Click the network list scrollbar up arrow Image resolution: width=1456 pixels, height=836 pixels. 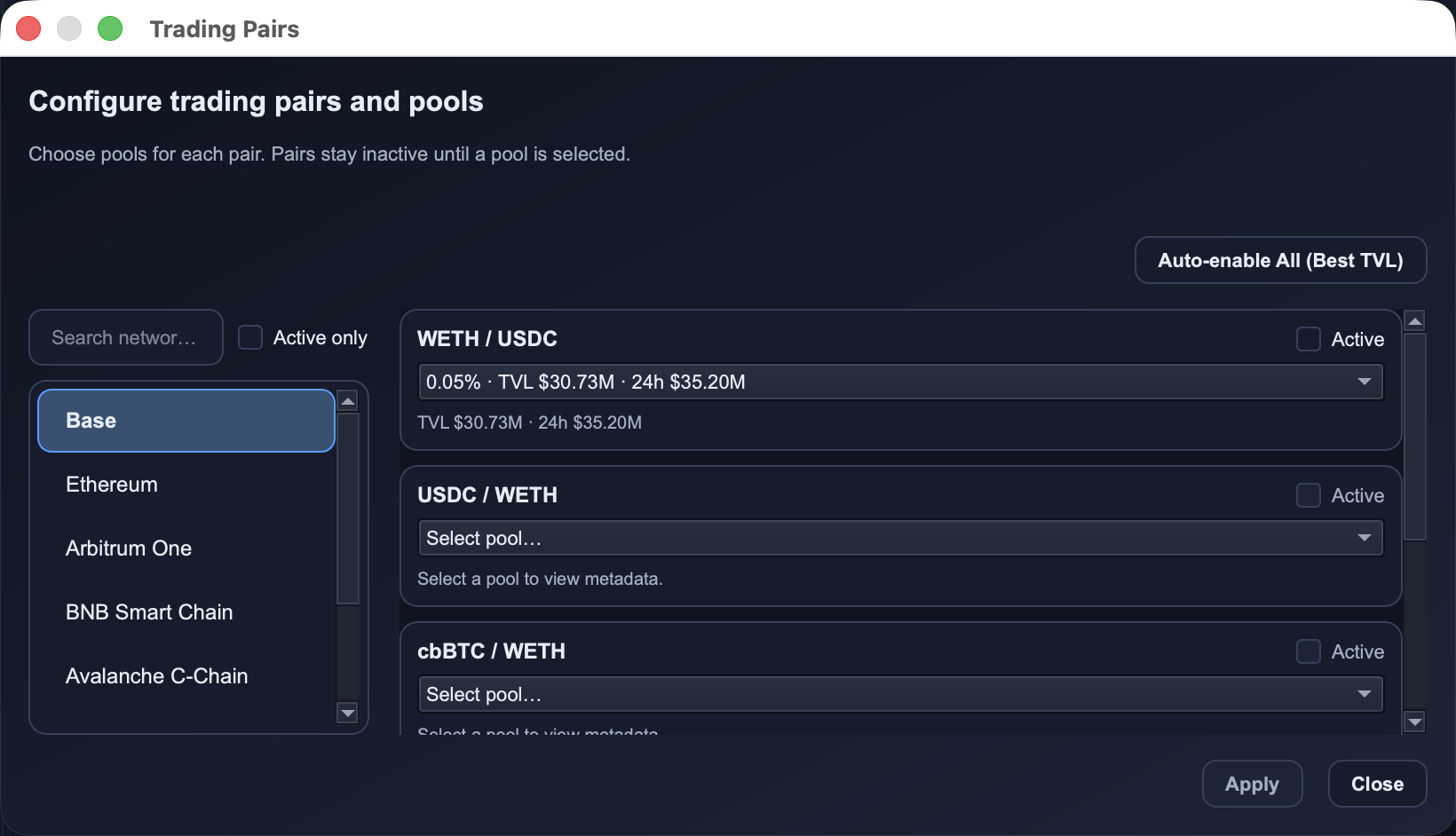pos(348,400)
